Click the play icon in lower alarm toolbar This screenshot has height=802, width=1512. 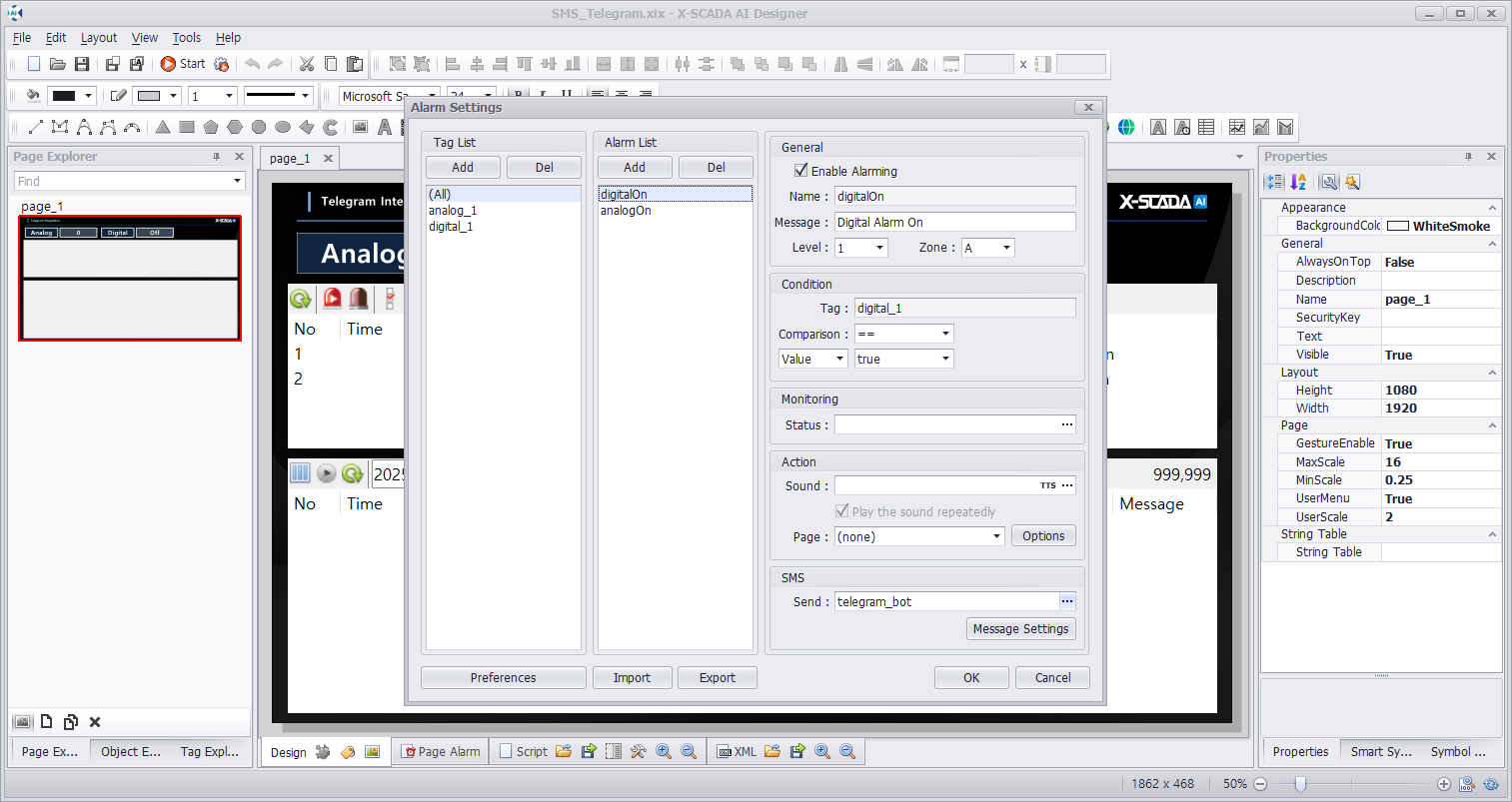point(327,473)
